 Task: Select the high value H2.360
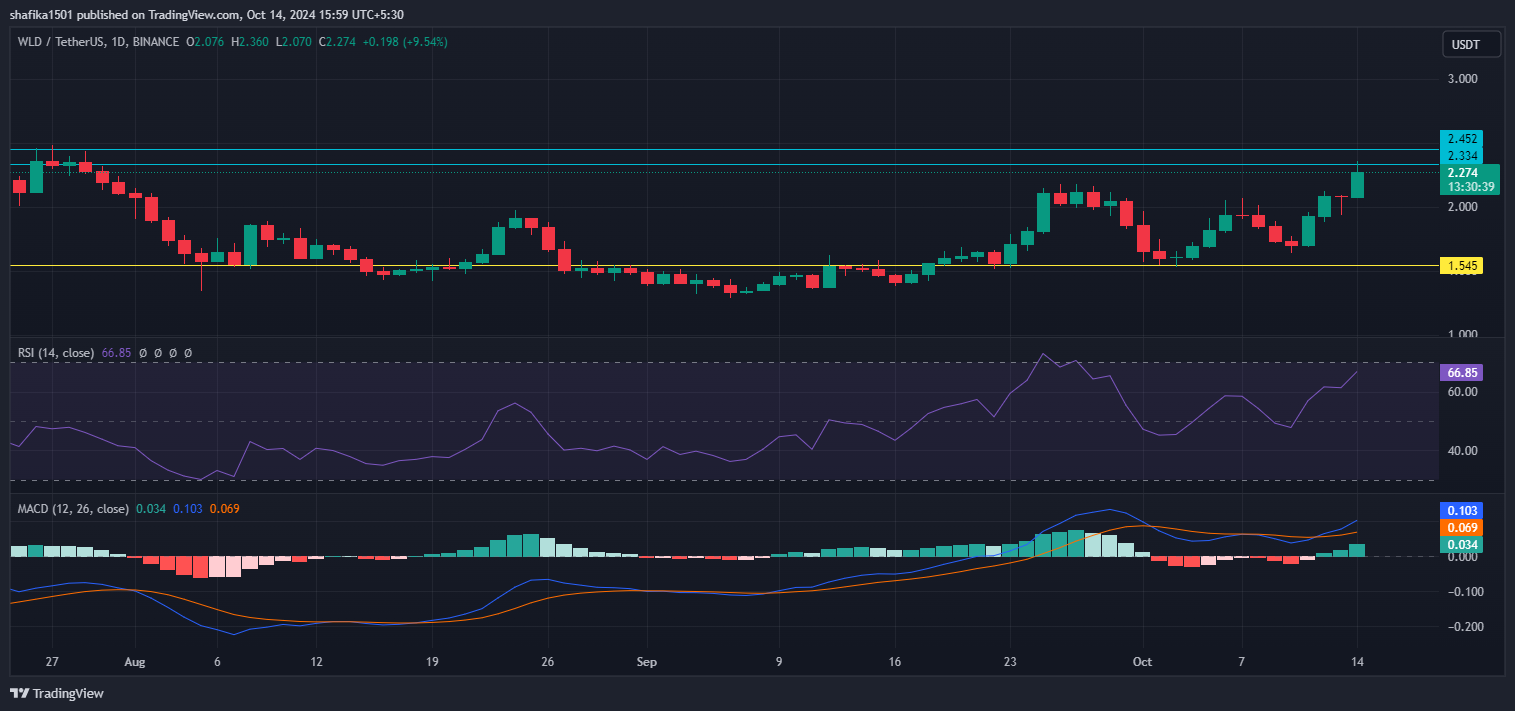[251, 42]
